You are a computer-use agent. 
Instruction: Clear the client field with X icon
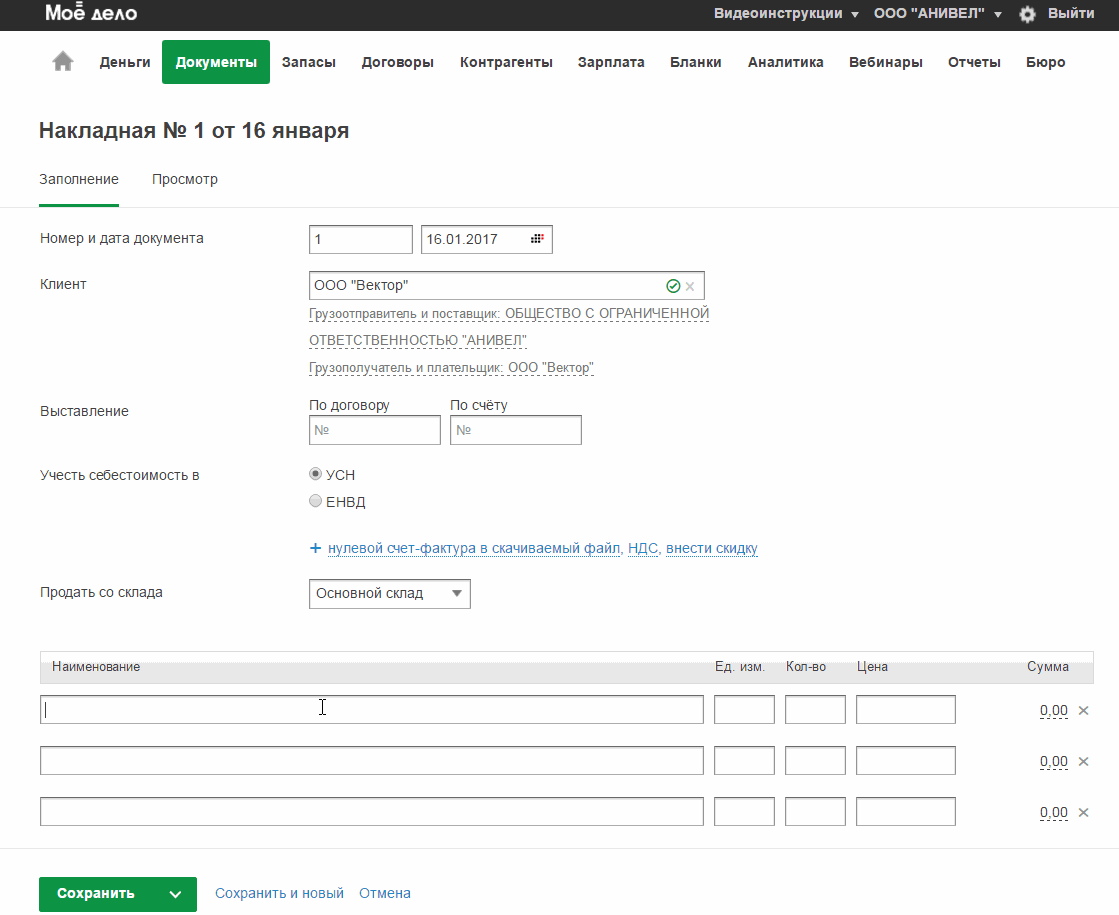690,286
